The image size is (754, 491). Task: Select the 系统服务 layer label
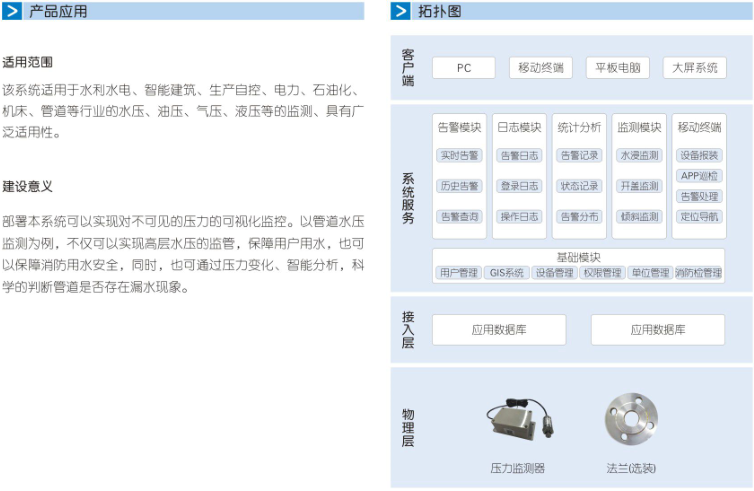(x=408, y=198)
